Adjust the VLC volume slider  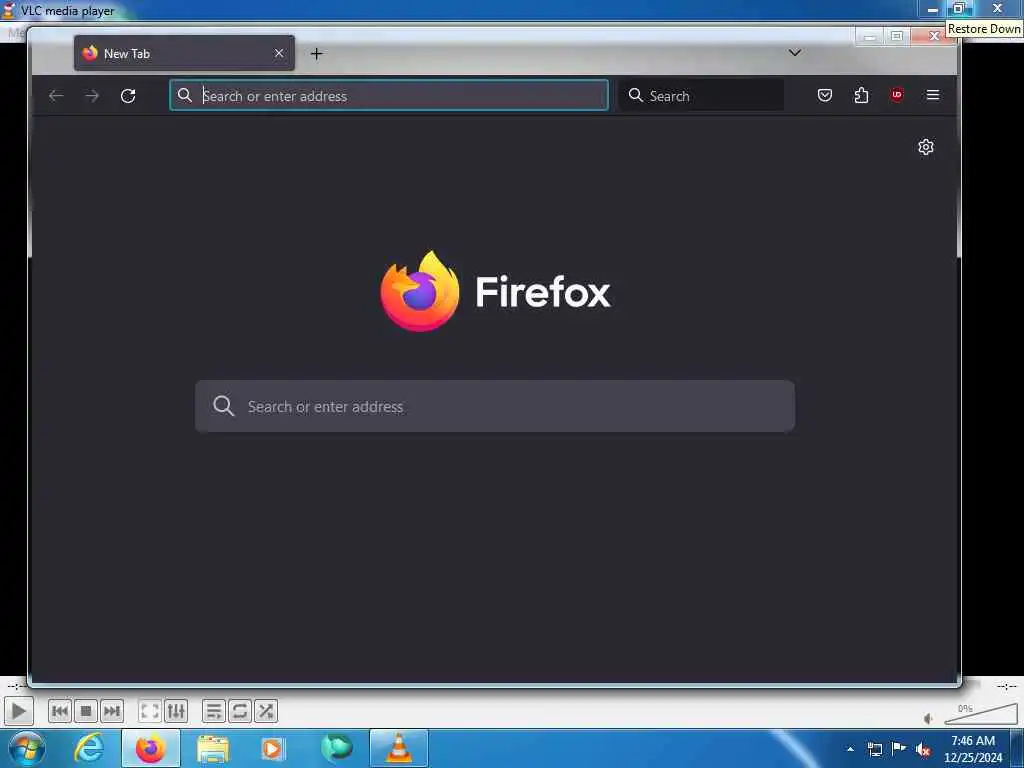981,714
